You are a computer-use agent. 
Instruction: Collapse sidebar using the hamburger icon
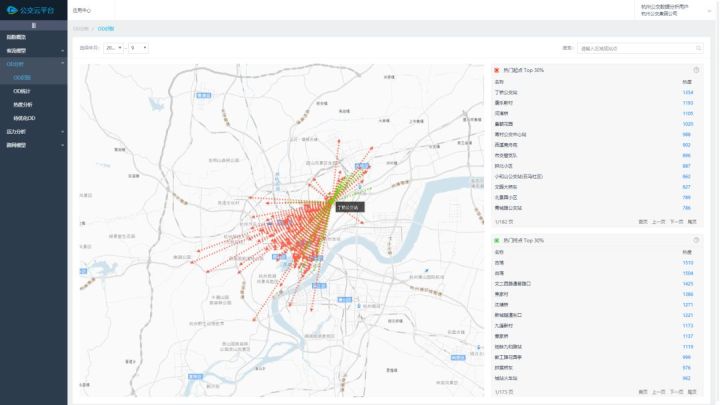coord(34,25)
